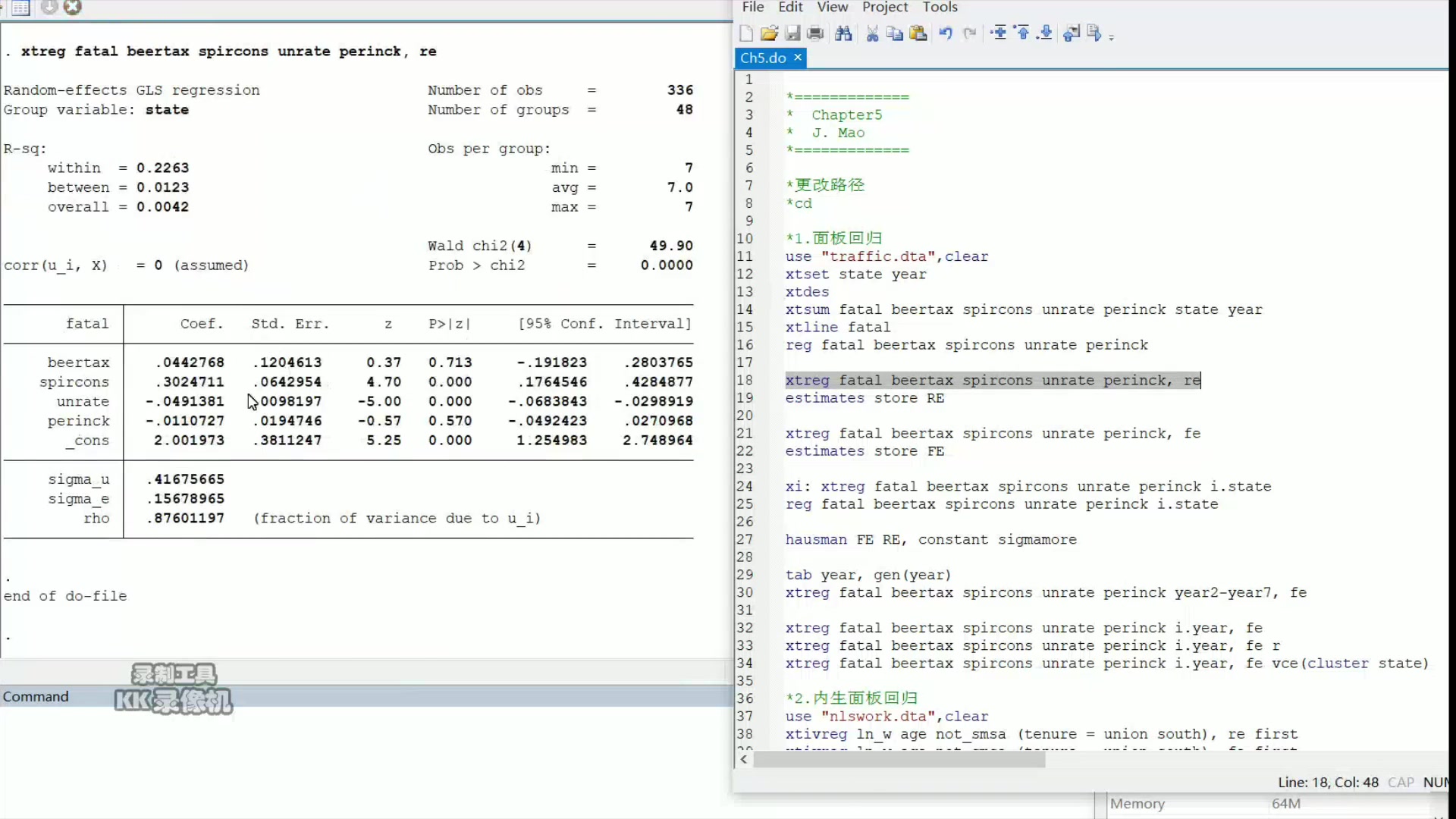Open the File menu in do-file editor
This screenshot has width=1456, height=819.
[753, 7]
